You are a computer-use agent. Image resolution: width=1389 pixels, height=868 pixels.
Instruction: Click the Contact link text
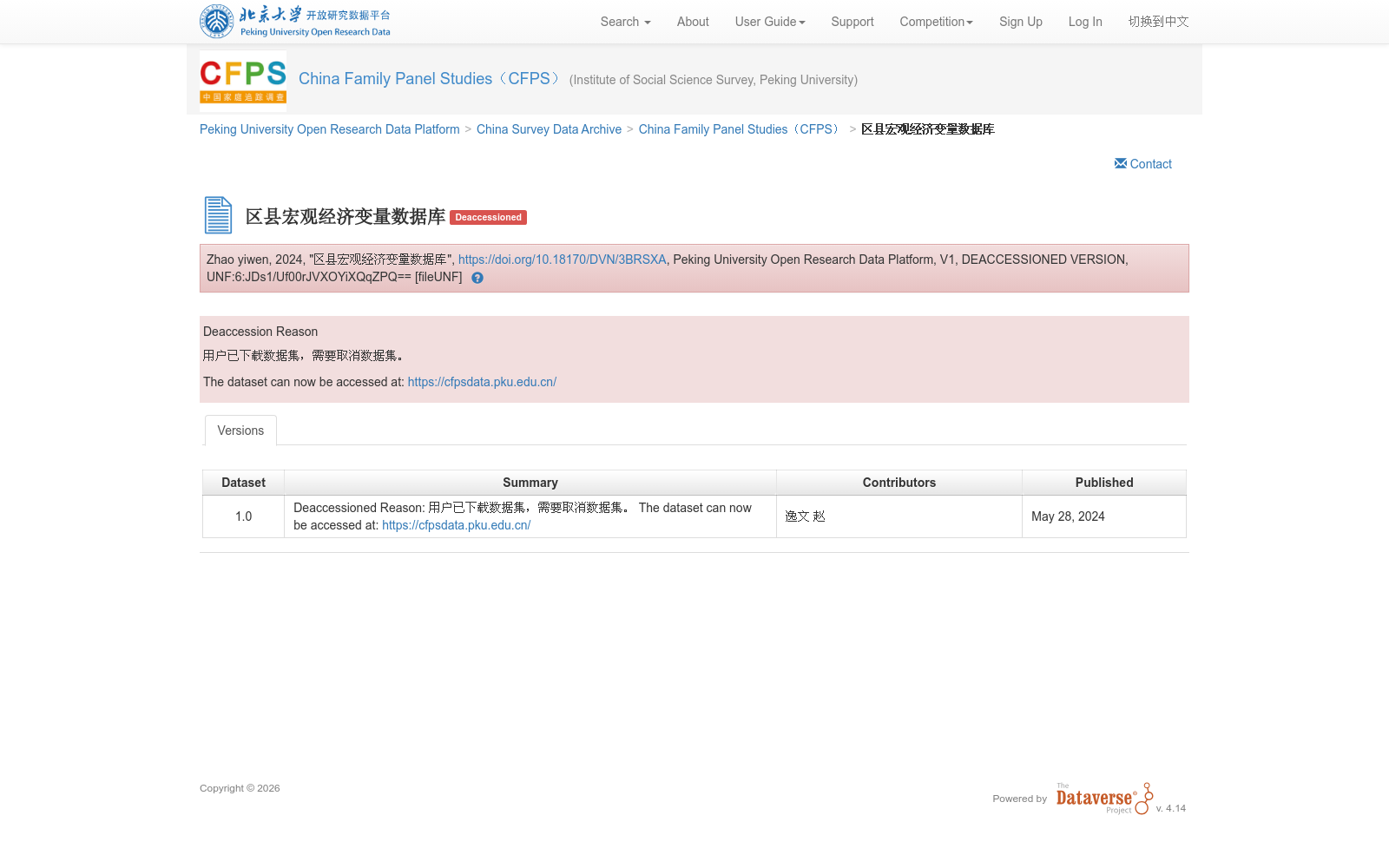click(x=1150, y=164)
